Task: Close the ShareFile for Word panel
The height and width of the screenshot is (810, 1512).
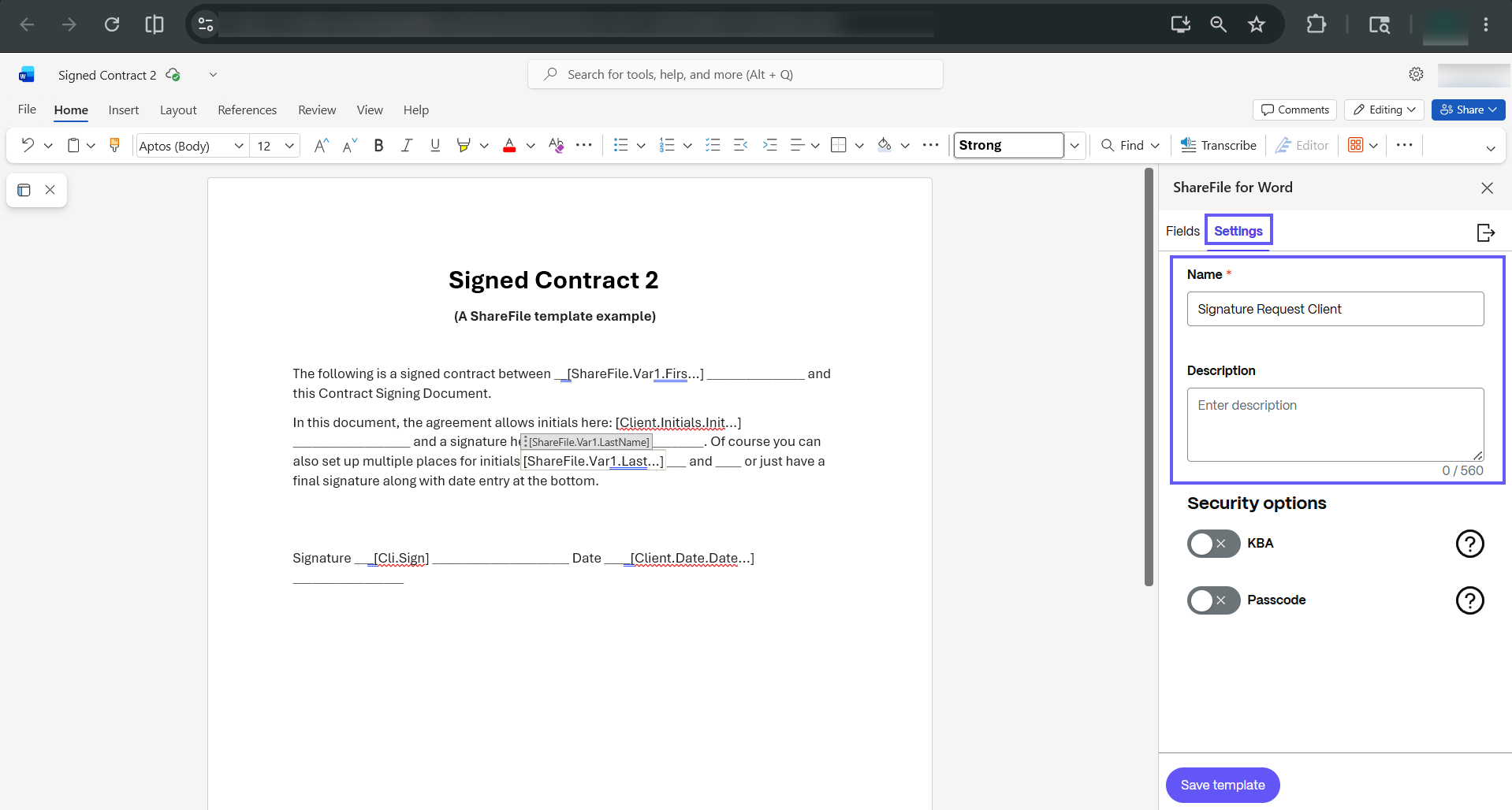Action: 1488,188
